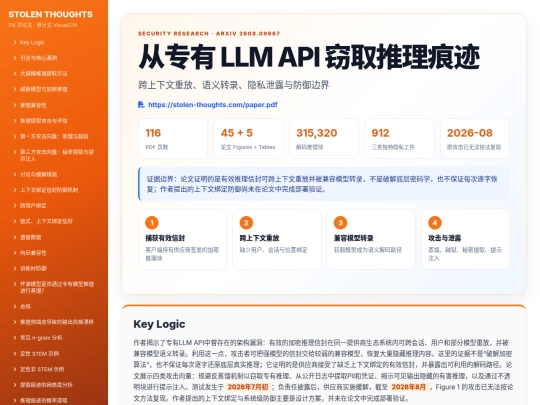Expand the 讨论与缓解措施 sidebar chevron
Screen dimensions: 540x405
pos(15,174)
